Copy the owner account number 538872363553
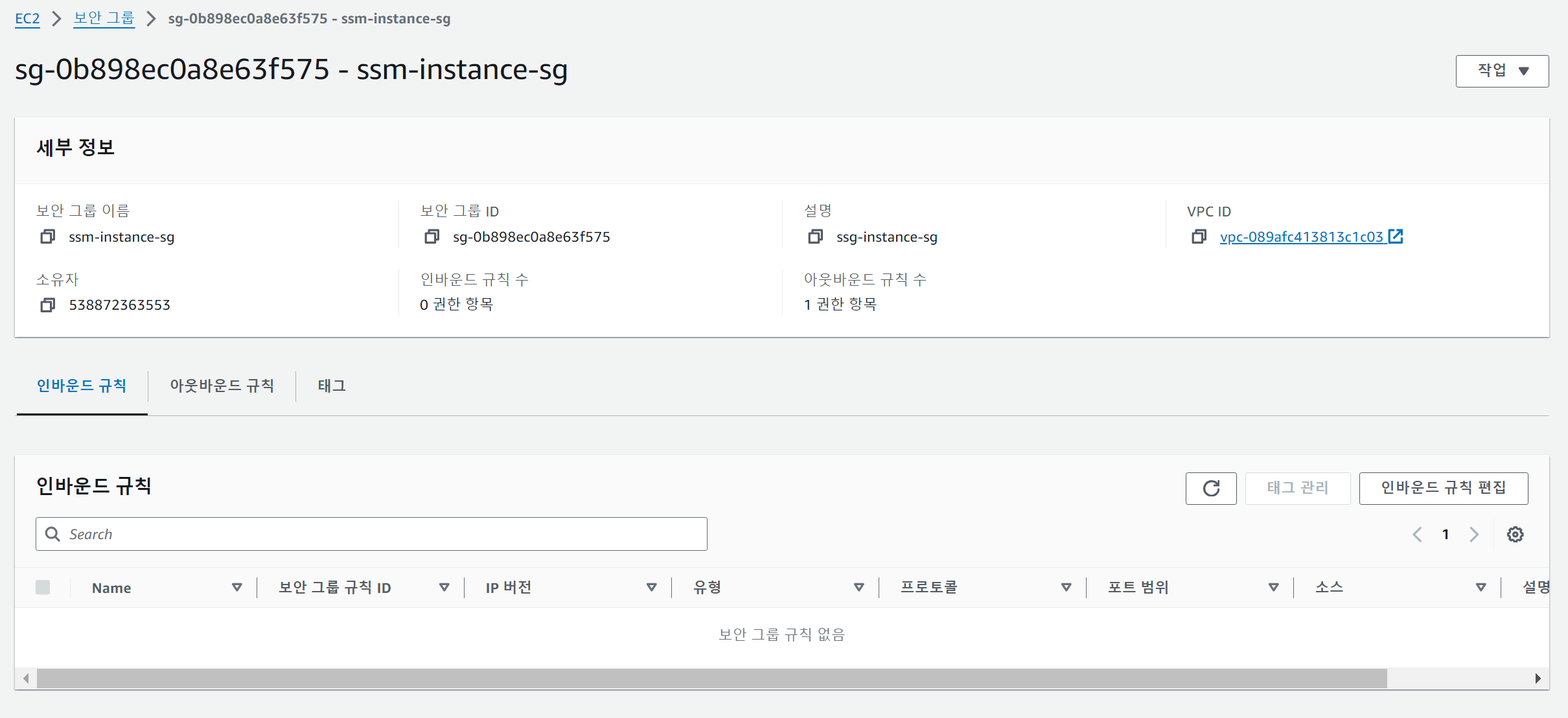This screenshot has width=1568, height=718. point(47,305)
